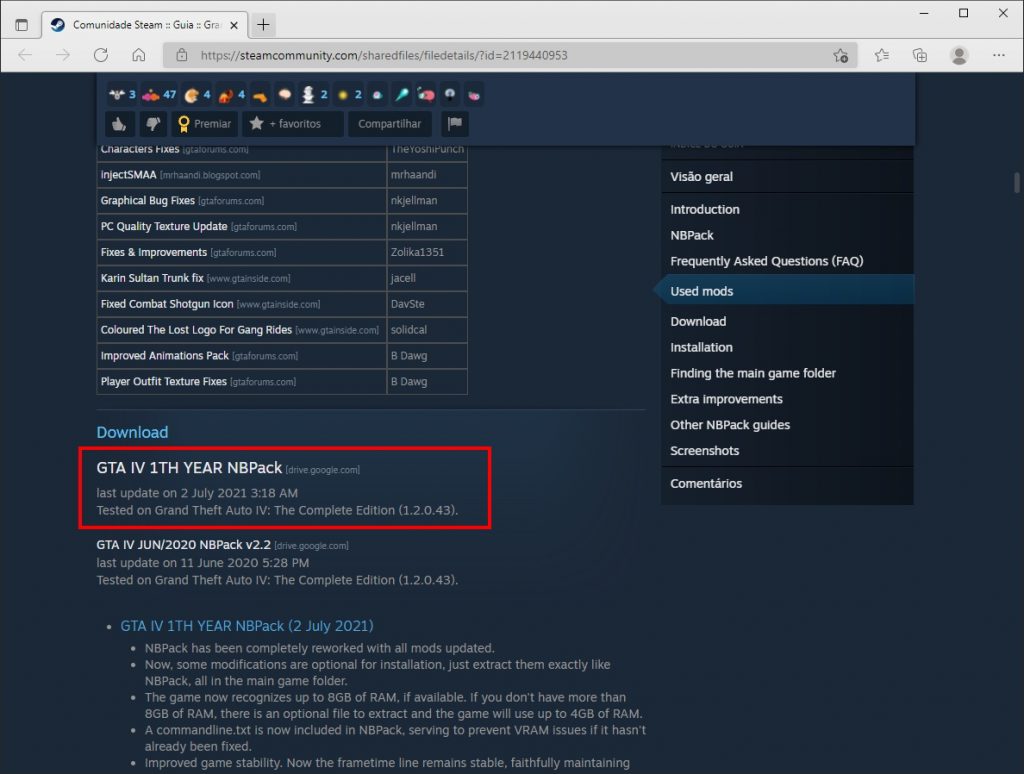This screenshot has width=1024, height=774.
Task: Go to browser home page
Action: tap(139, 55)
